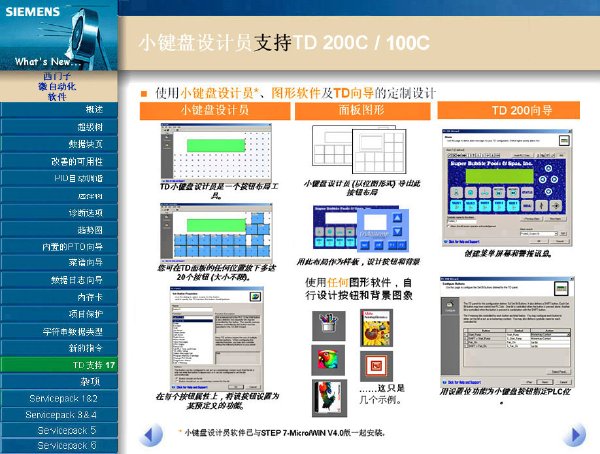
Task: Open the 新的指令 menu item
Action: 59,348
